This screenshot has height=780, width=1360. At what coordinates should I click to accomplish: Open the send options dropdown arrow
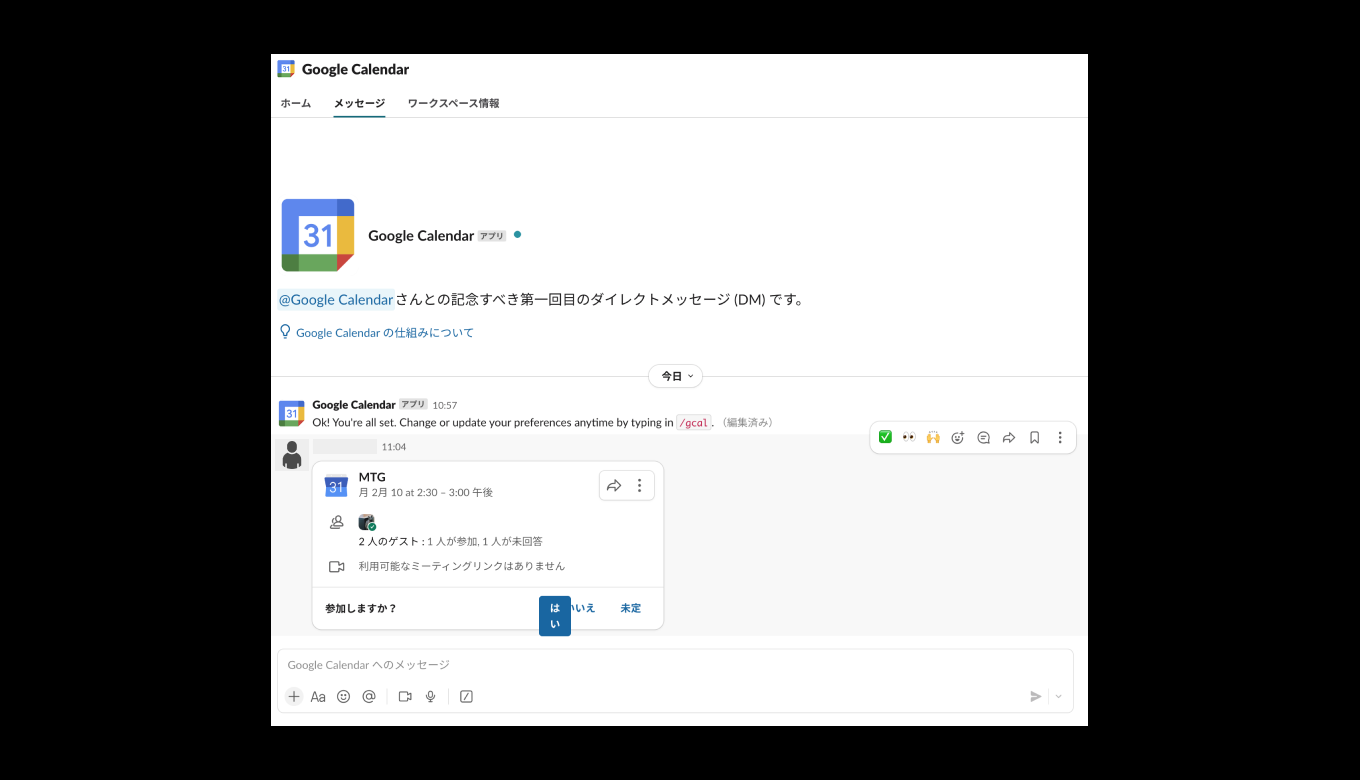(x=1059, y=697)
